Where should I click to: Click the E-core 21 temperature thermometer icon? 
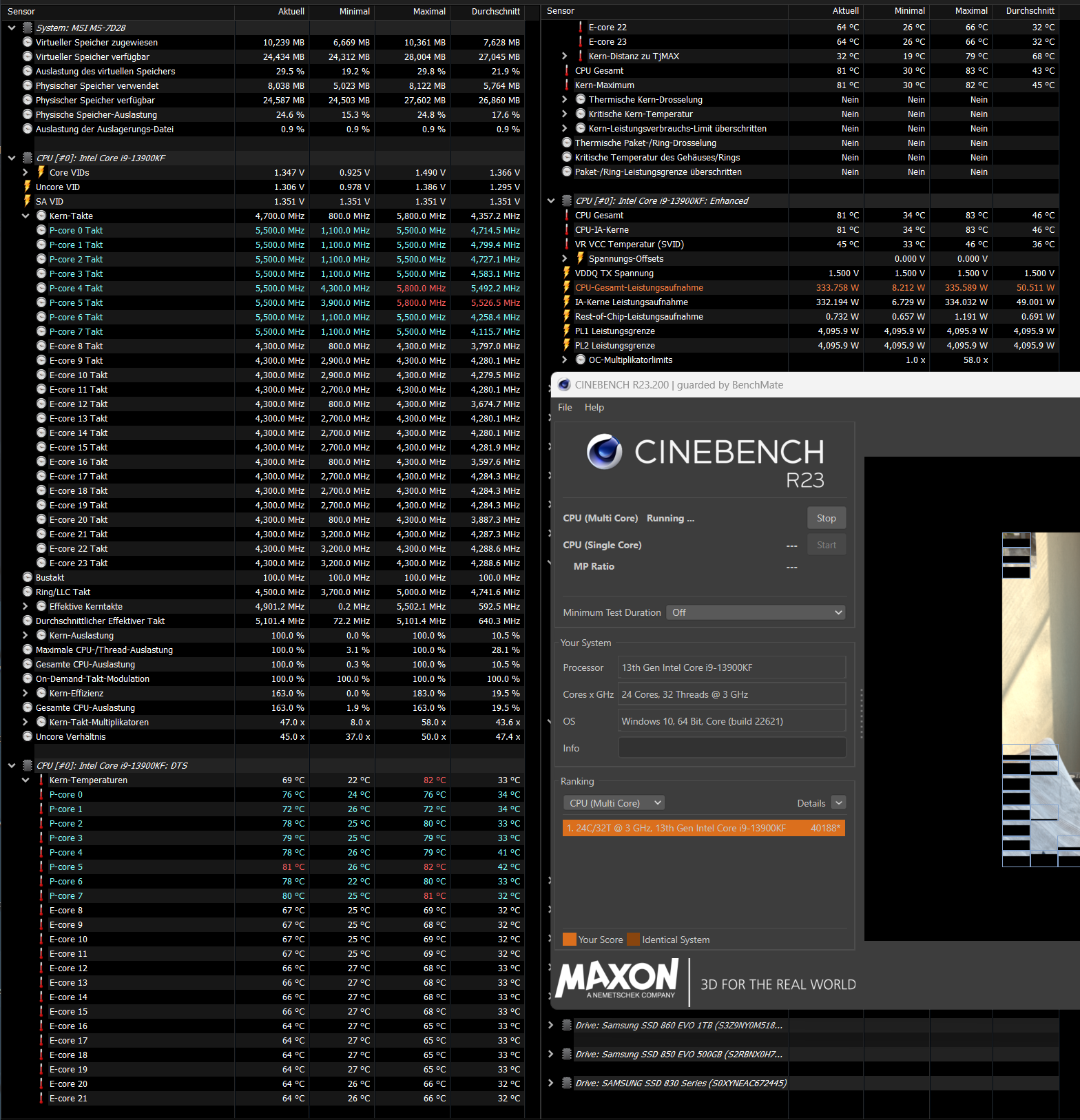click(x=41, y=1098)
